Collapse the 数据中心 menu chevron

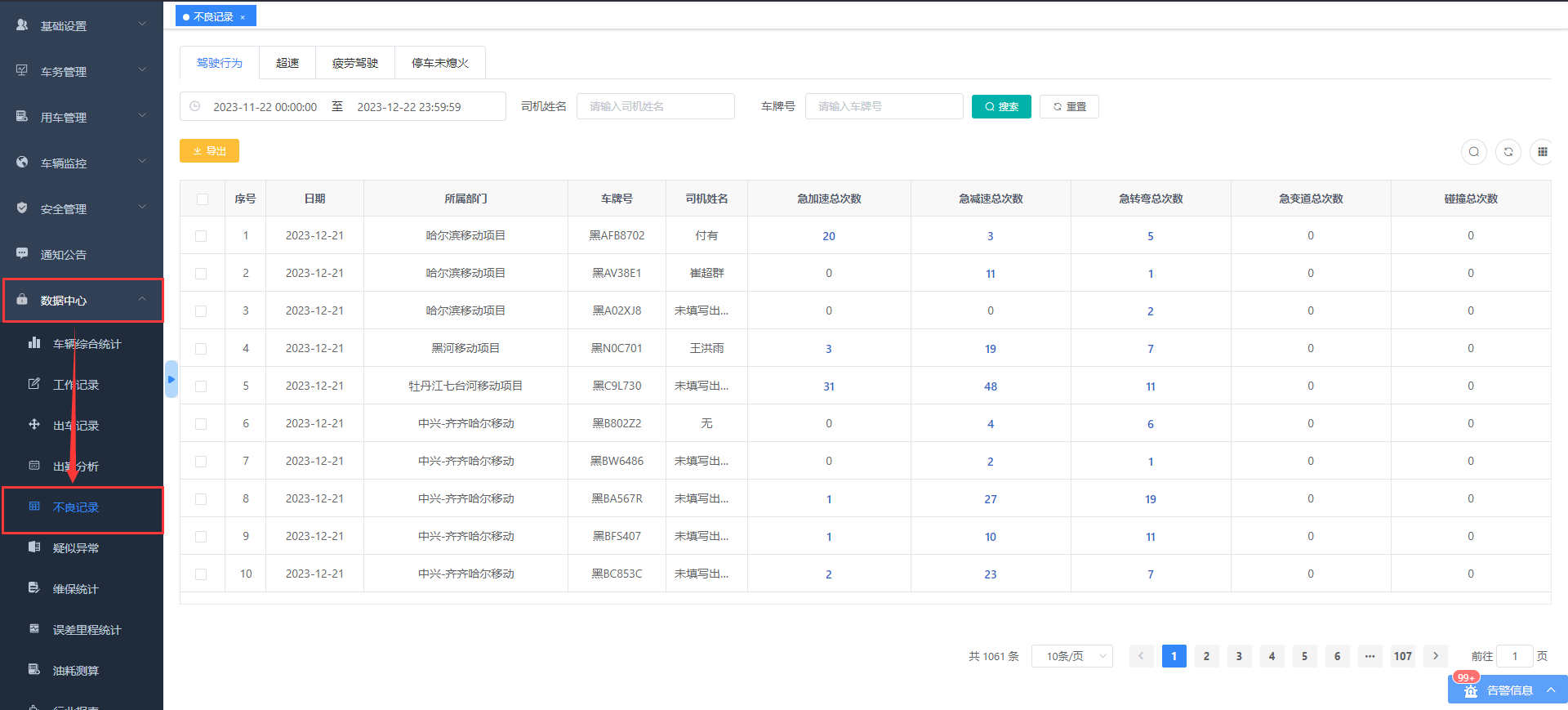(142, 298)
